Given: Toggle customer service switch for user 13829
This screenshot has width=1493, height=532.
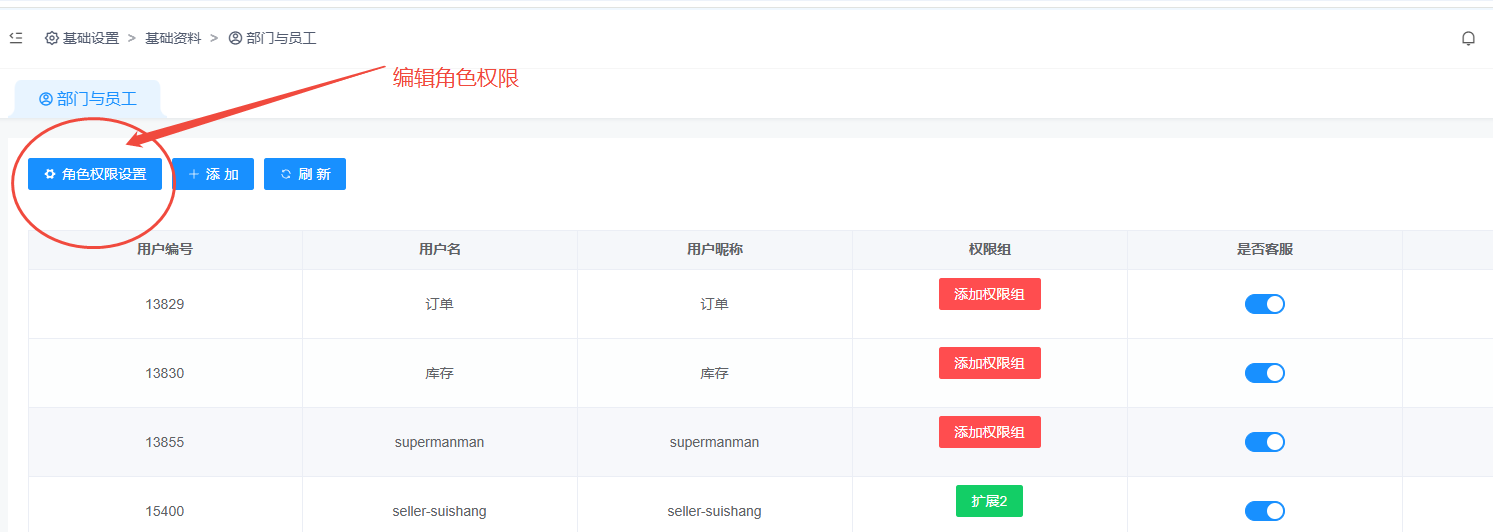Looking at the screenshot, I should point(1264,304).
